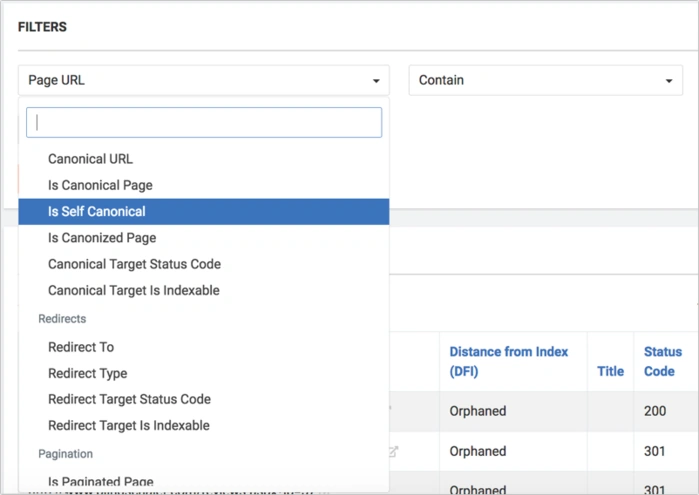Click the first Orphaned table cell
Viewport: 699px width, 495px height.
pos(478,411)
